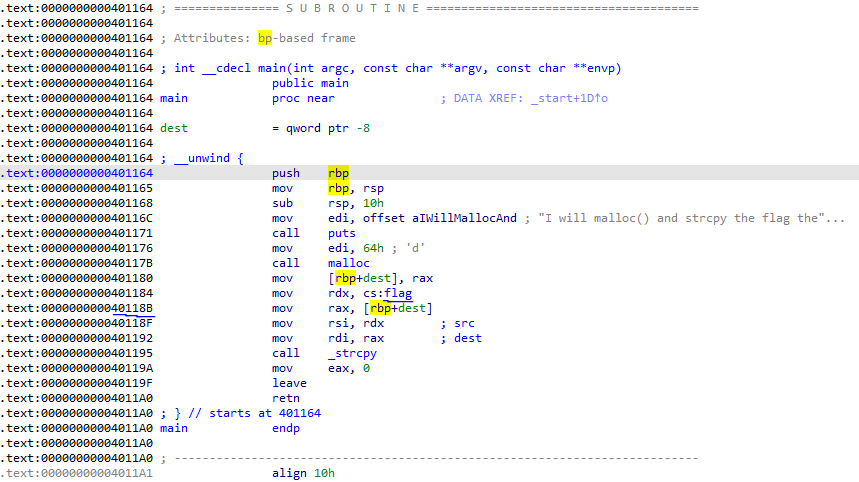Click address .text:00000000004011A1
859x482 pixels.
click(77, 473)
